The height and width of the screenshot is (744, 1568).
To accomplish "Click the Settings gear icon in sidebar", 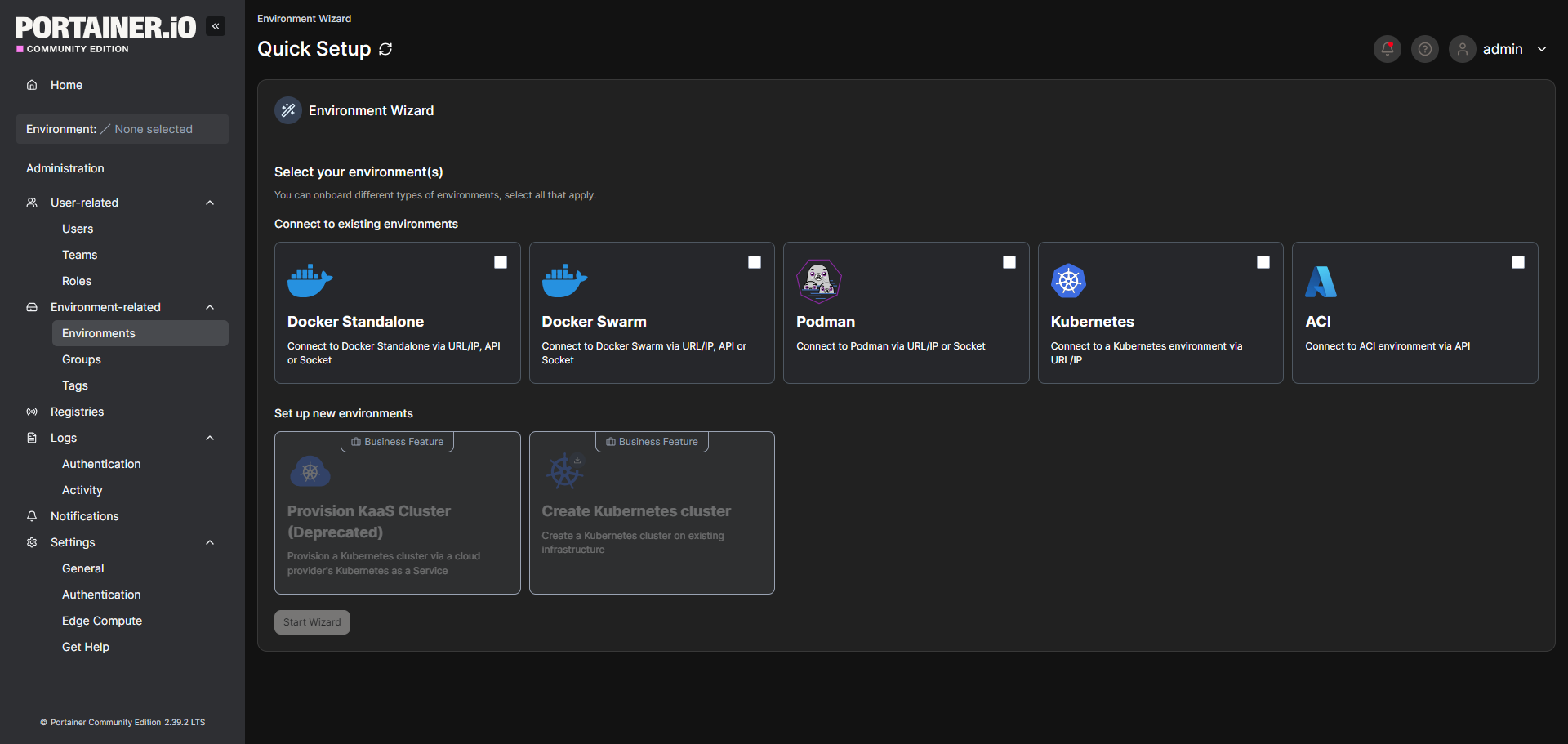I will click(32, 542).
